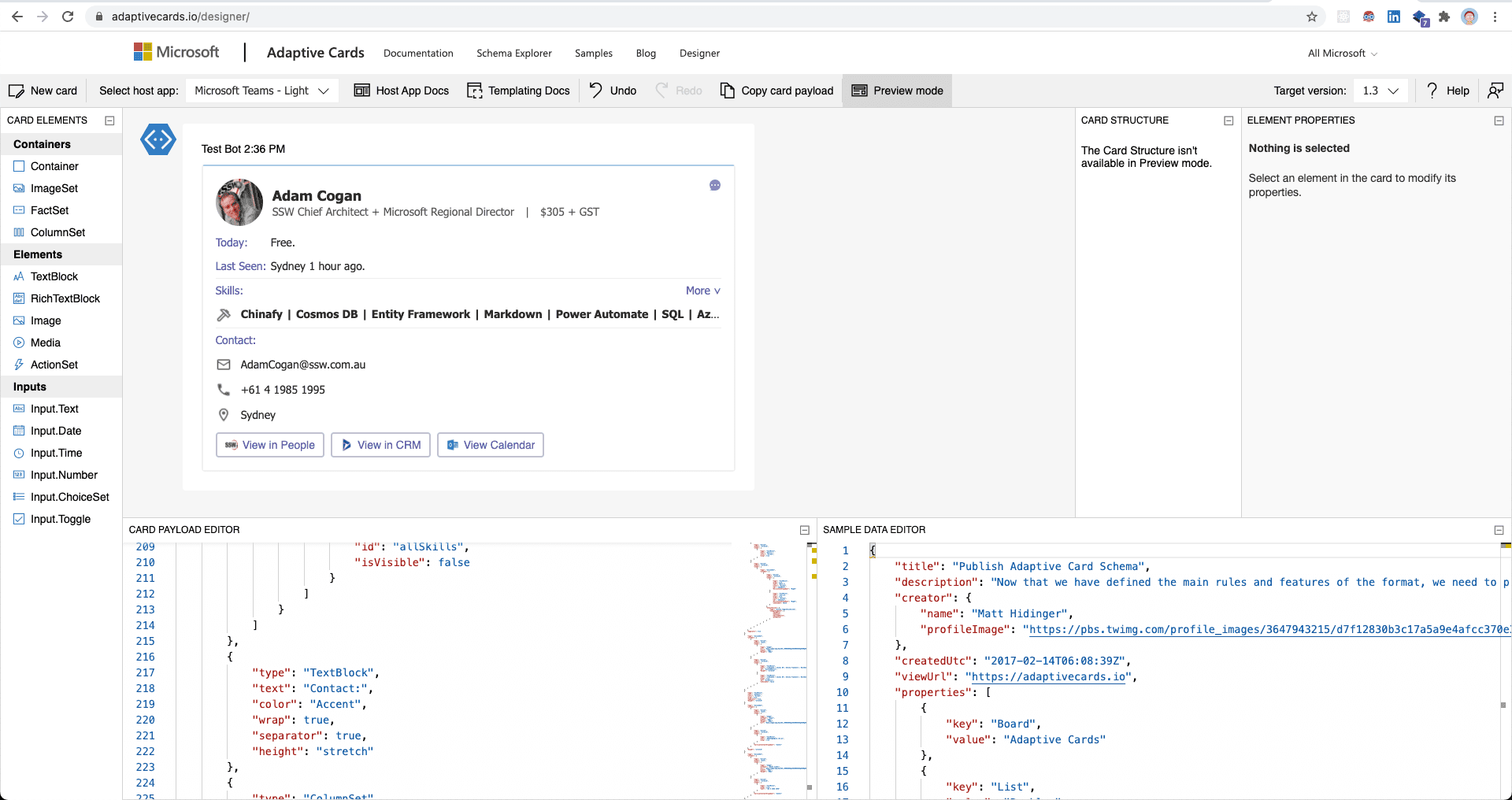Open the Schema Explorer menu item
Screen dimensions: 1512x800
(513, 54)
